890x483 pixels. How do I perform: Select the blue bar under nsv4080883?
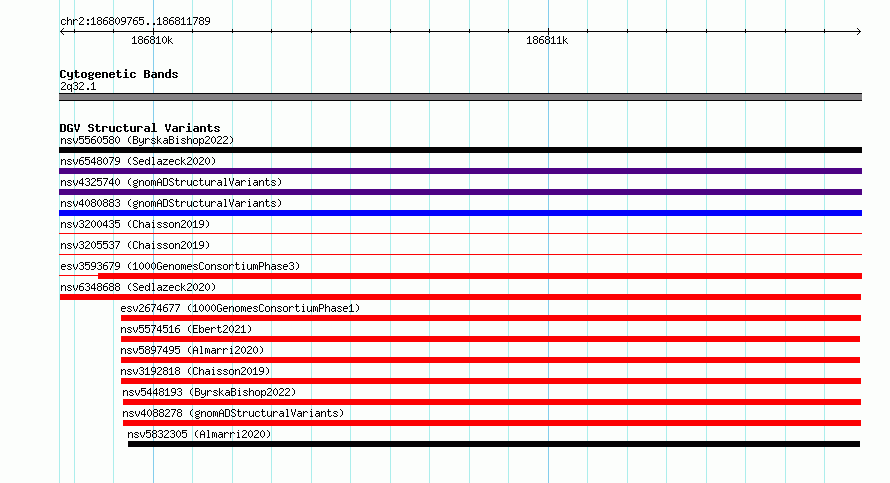(x=460, y=213)
